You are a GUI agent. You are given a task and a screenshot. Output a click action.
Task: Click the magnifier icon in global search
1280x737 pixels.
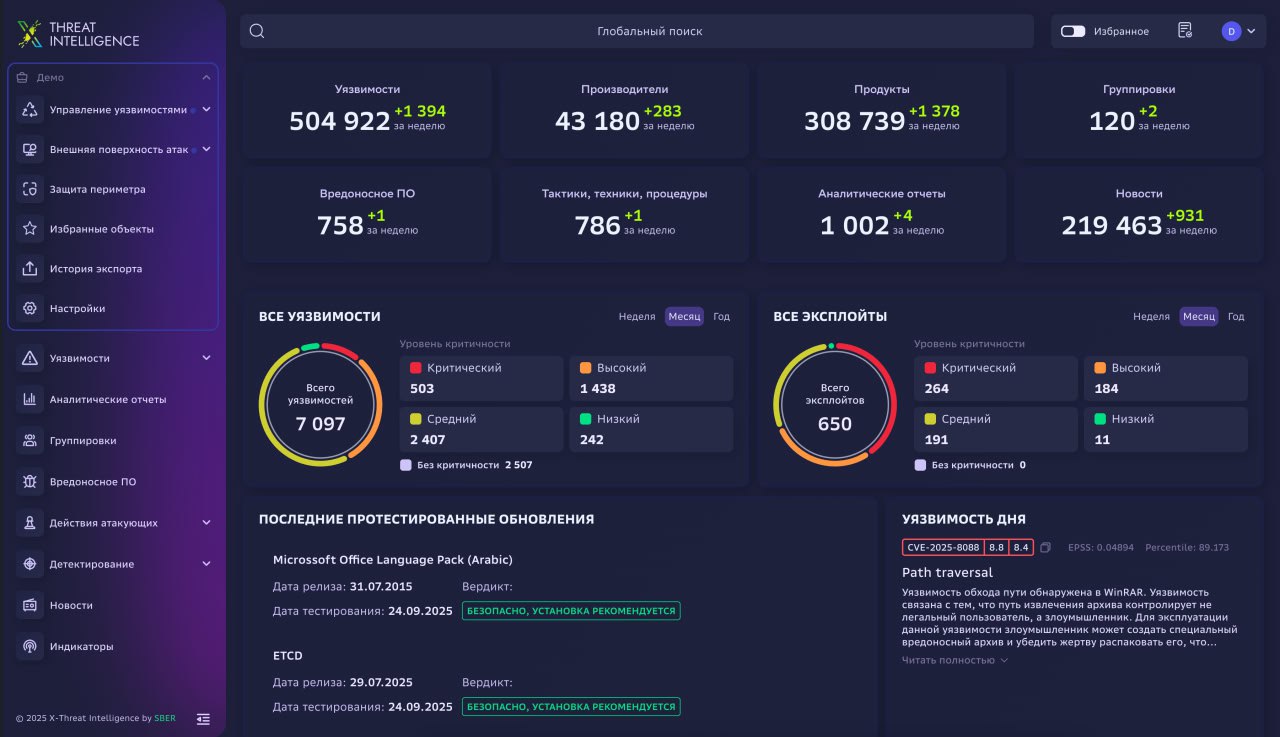257,31
